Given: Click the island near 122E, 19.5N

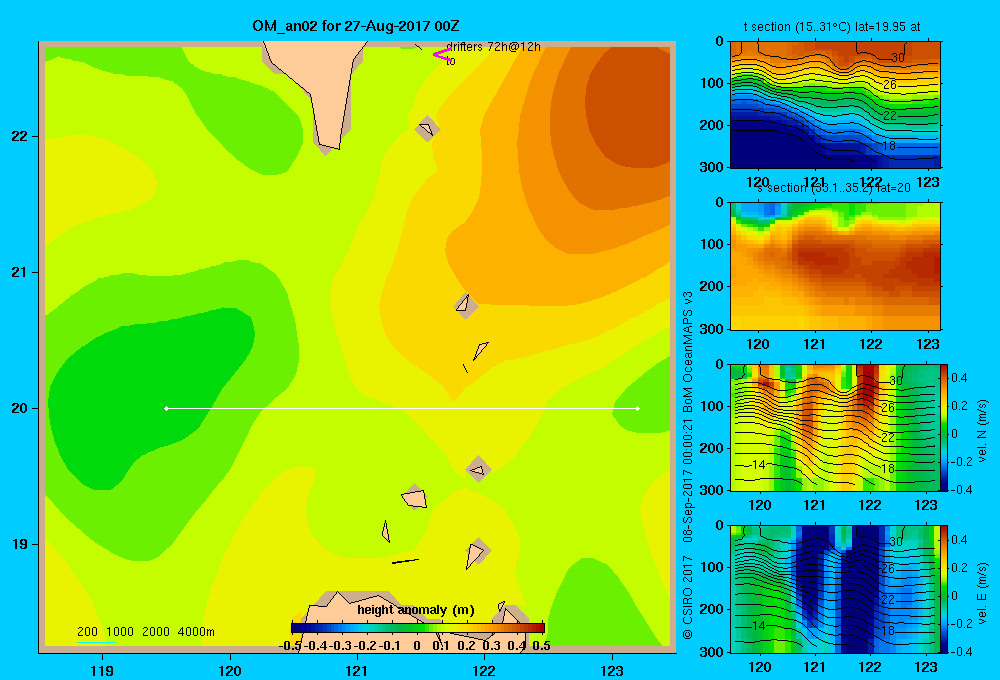Looking at the screenshot, I should coord(478,469).
